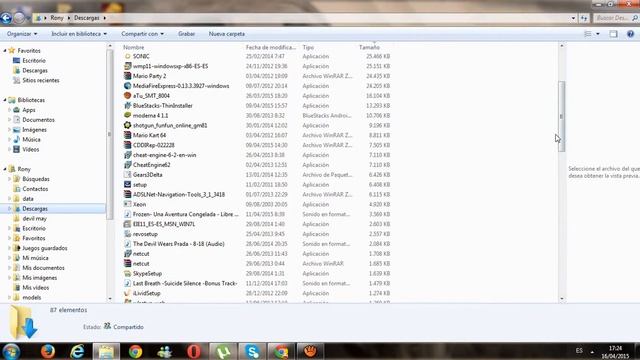Click the Mario Party 2 WinRAR icon
Screen dimensions: 640x360
(x=127, y=76)
